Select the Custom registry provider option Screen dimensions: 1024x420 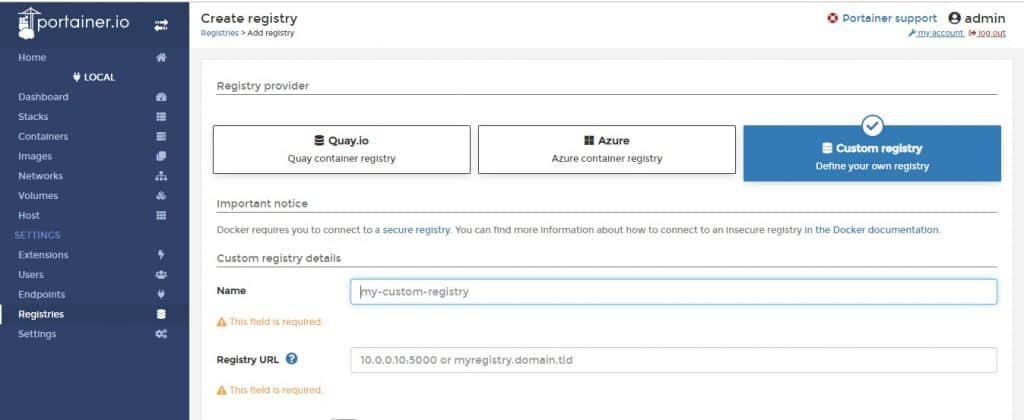pos(871,155)
